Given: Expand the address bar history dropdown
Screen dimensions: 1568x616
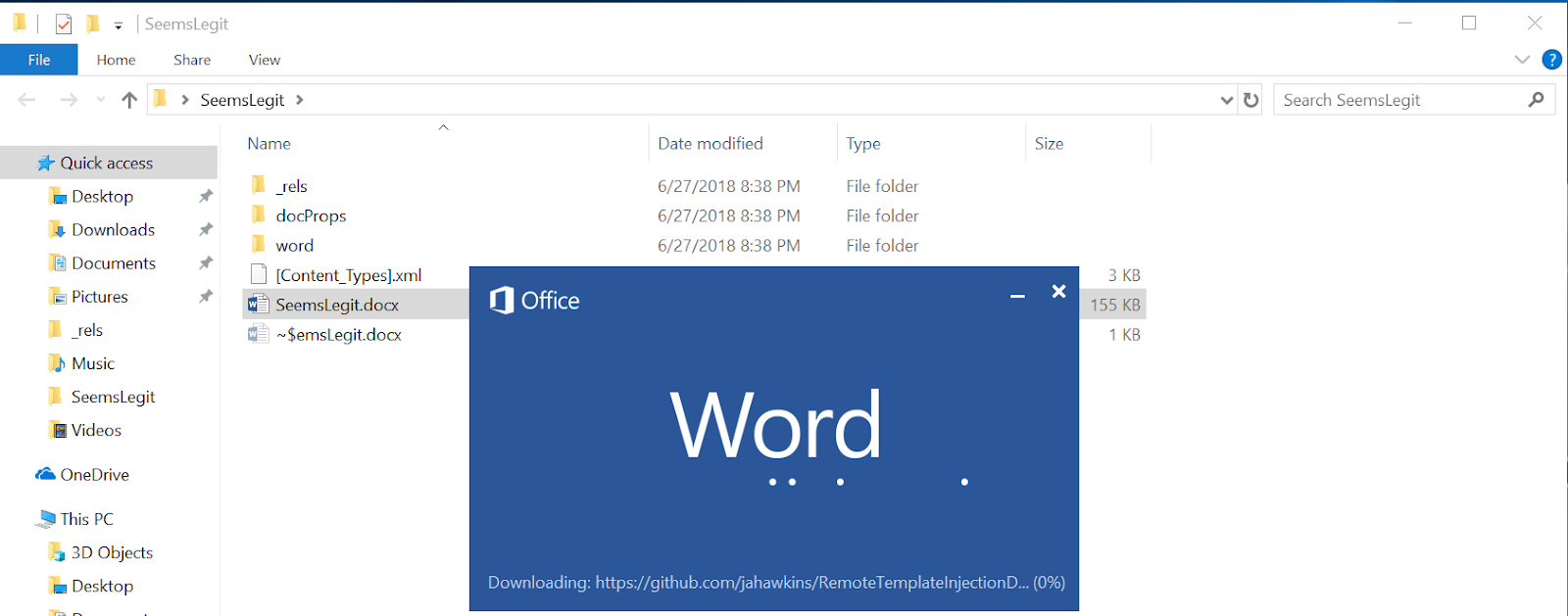Looking at the screenshot, I should (1226, 100).
